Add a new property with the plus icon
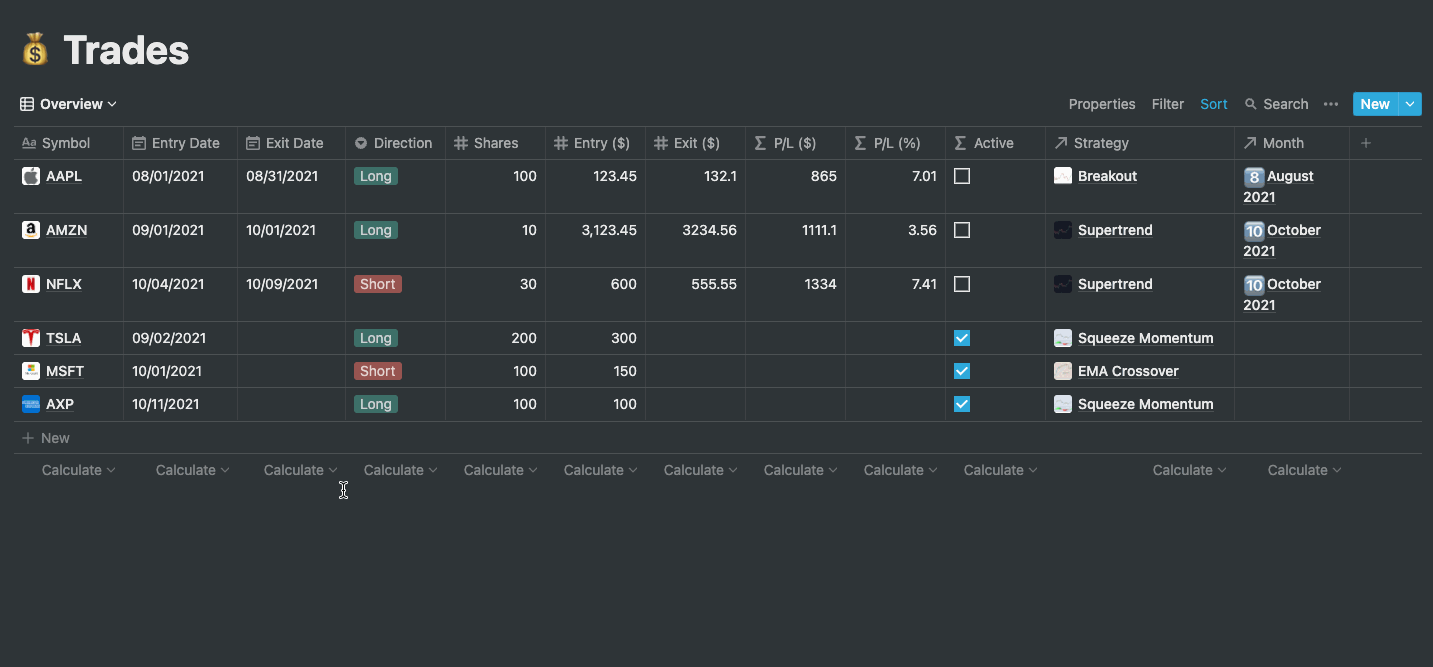Image resolution: width=1433 pixels, height=667 pixels. pos(1365,143)
